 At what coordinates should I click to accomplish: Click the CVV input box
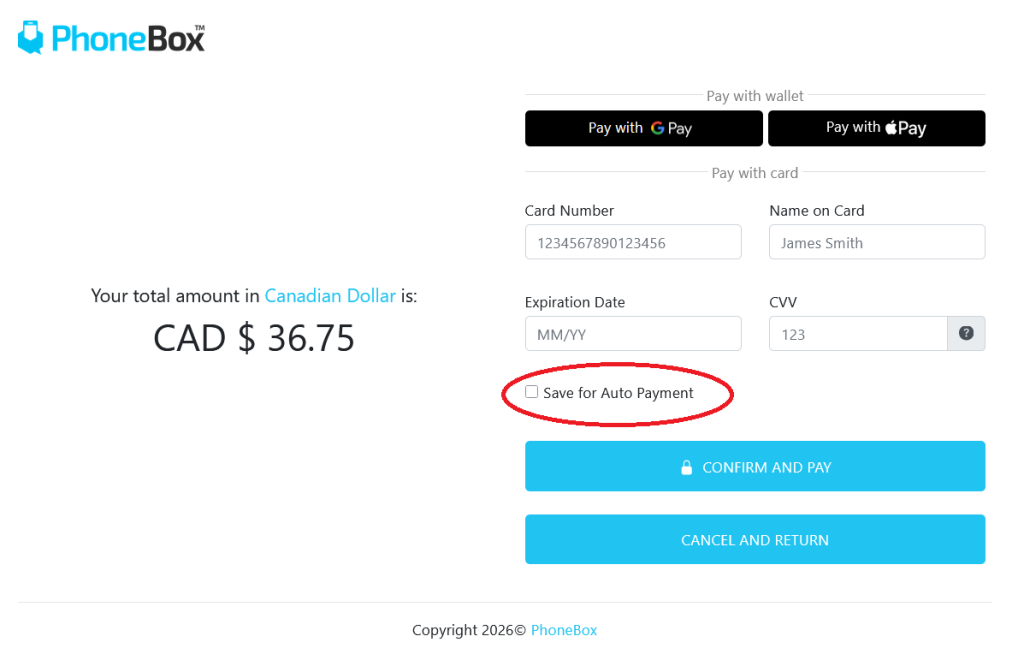858,334
